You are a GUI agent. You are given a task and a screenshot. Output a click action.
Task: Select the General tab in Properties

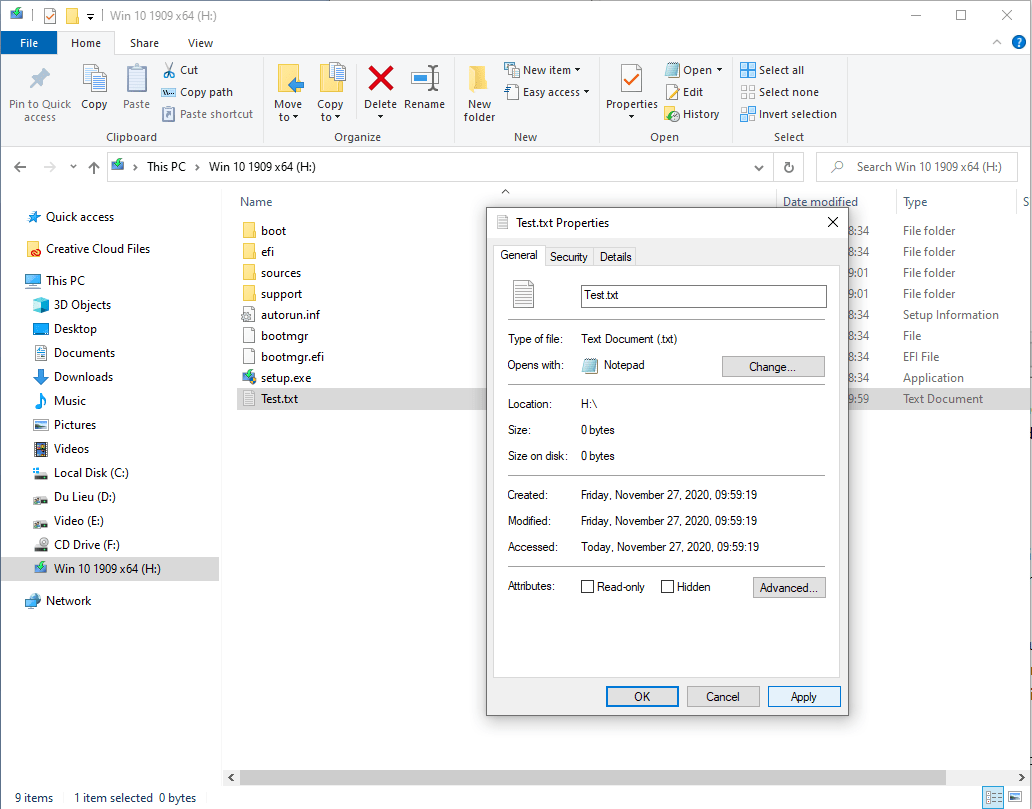pyautogui.click(x=519, y=255)
